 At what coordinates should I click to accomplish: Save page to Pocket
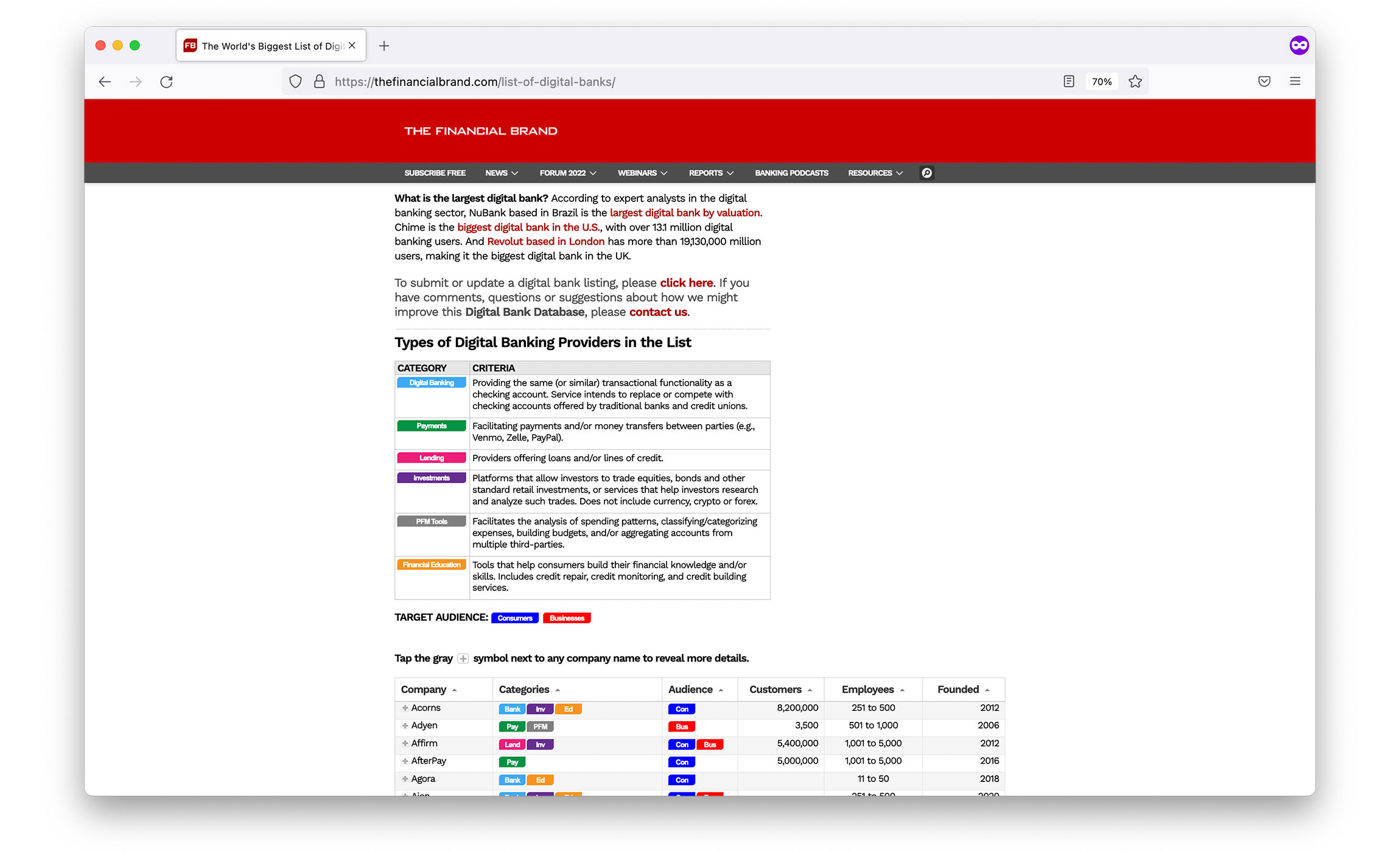point(1264,82)
